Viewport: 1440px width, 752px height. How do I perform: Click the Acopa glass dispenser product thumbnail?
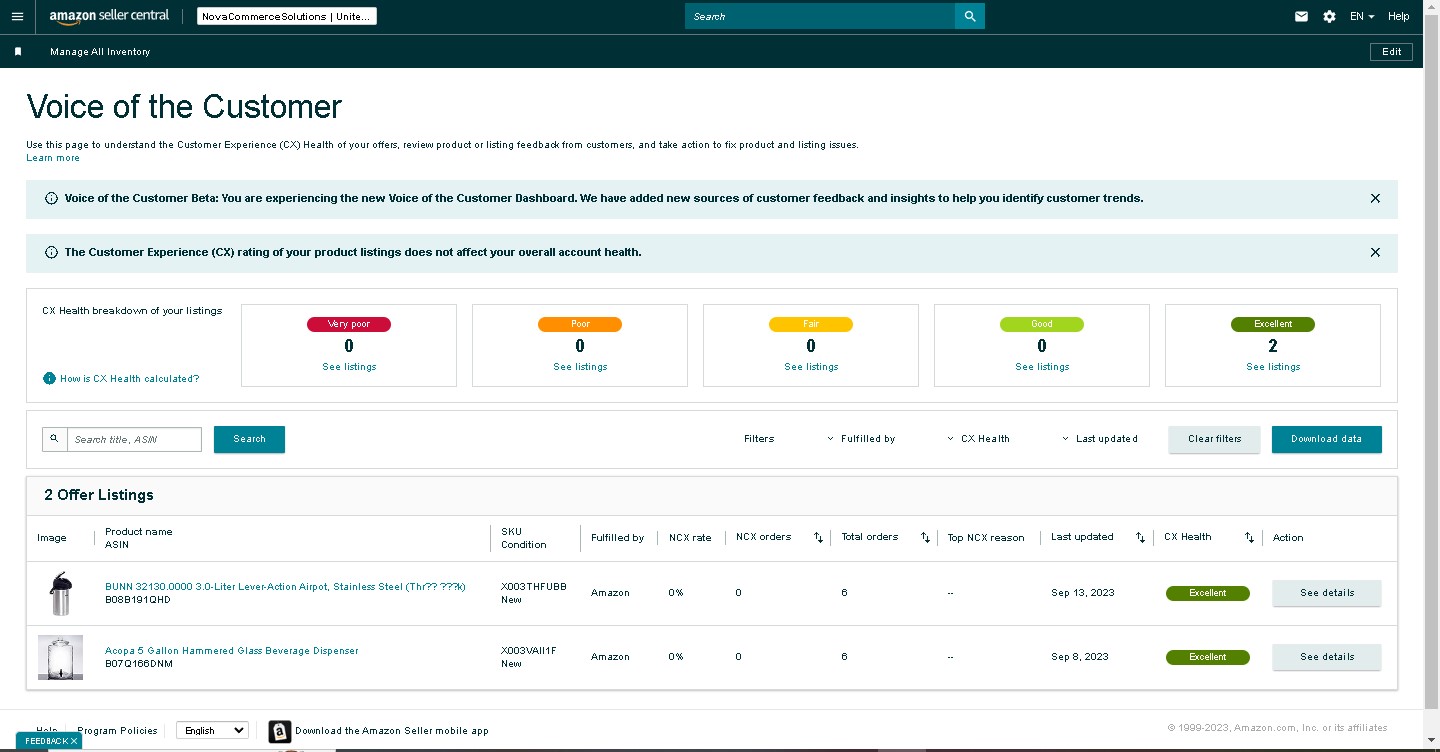pyautogui.click(x=60, y=657)
